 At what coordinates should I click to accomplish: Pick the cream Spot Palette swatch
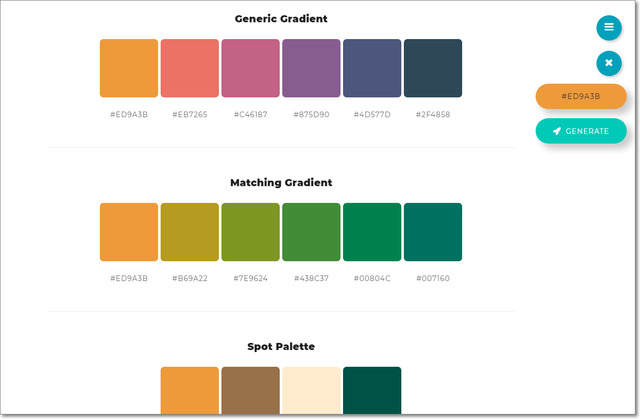pyautogui.click(x=311, y=391)
